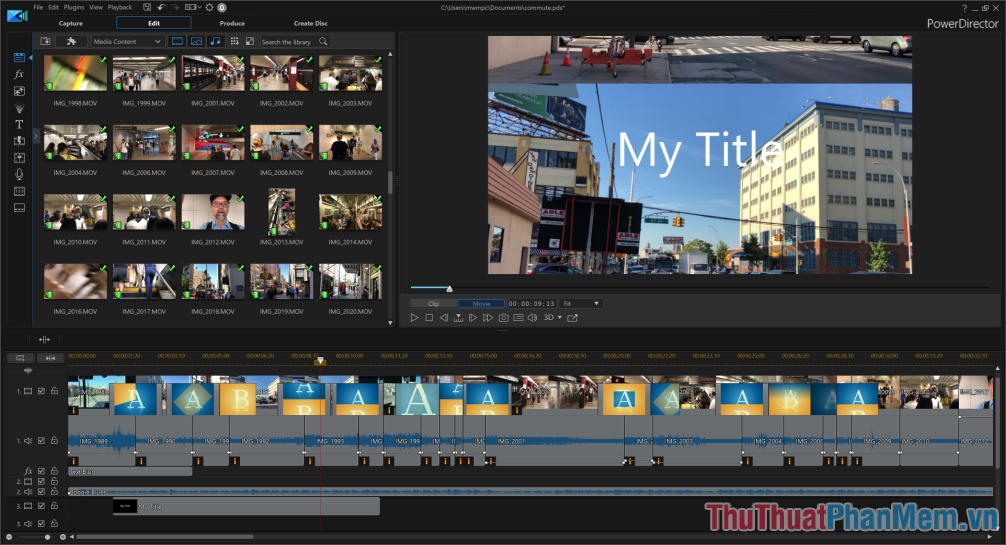This screenshot has width=1006, height=545.
Task: Select Movie preview mode
Action: point(482,304)
